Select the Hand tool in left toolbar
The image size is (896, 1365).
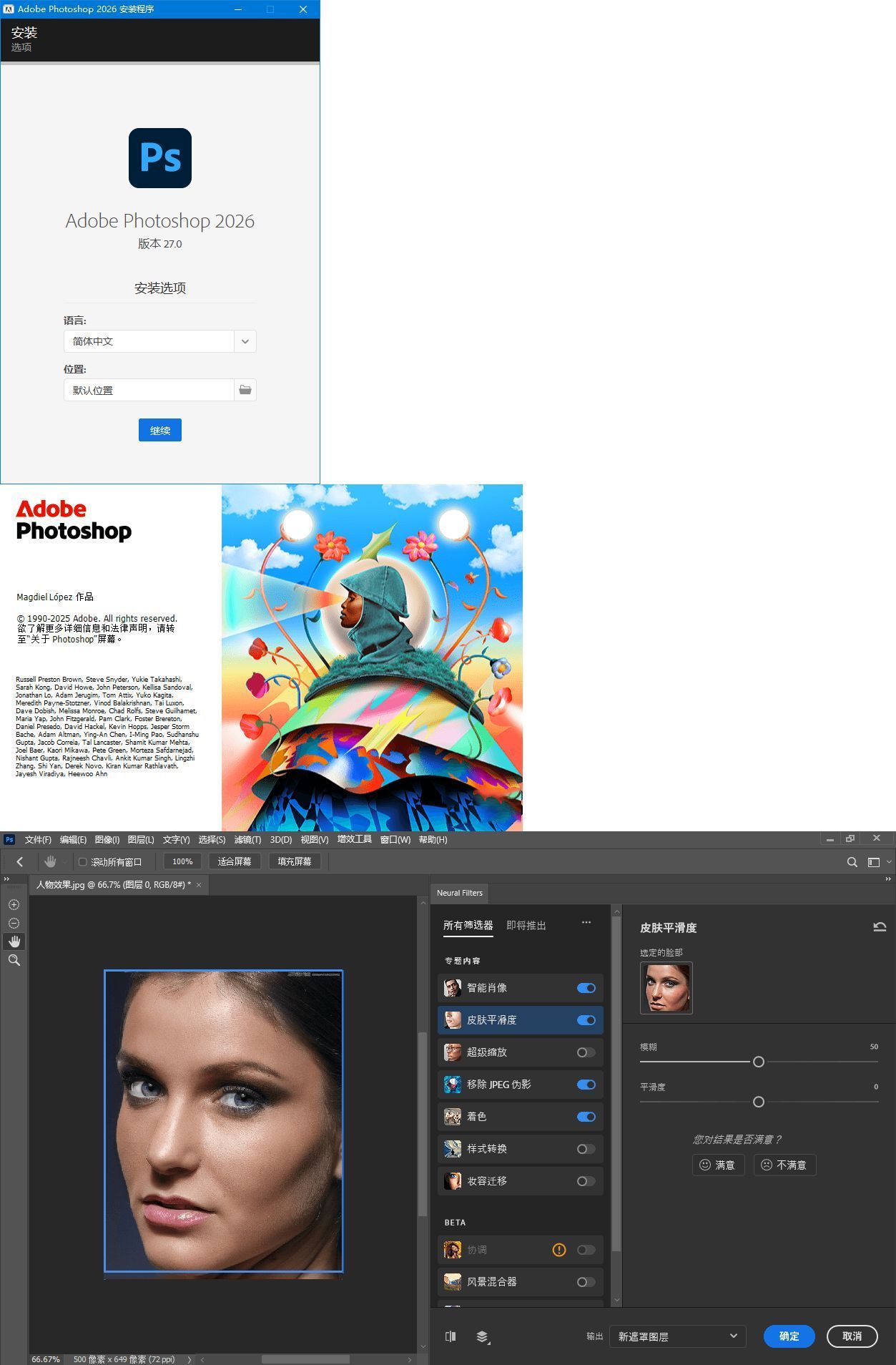click(x=14, y=941)
